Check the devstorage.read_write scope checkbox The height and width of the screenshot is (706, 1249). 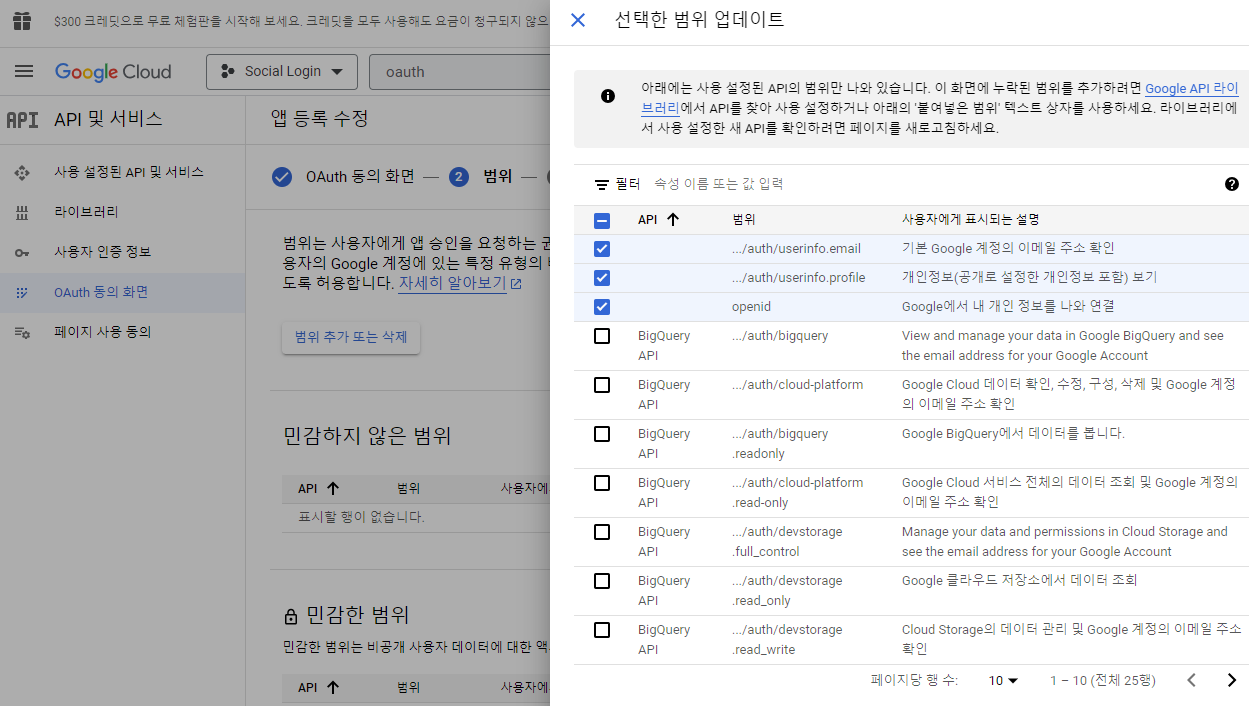(x=602, y=630)
